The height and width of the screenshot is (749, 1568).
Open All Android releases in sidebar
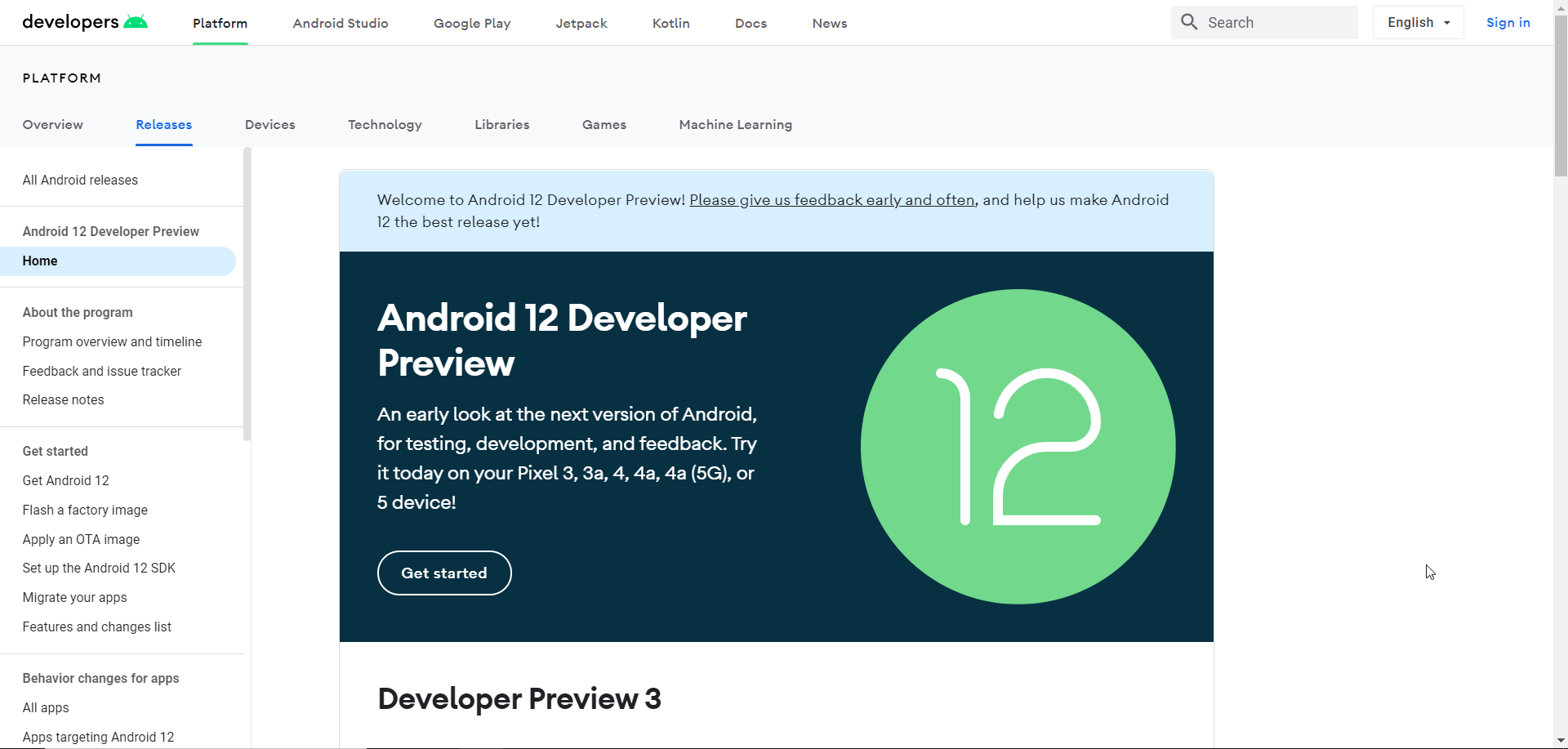click(x=80, y=181)
